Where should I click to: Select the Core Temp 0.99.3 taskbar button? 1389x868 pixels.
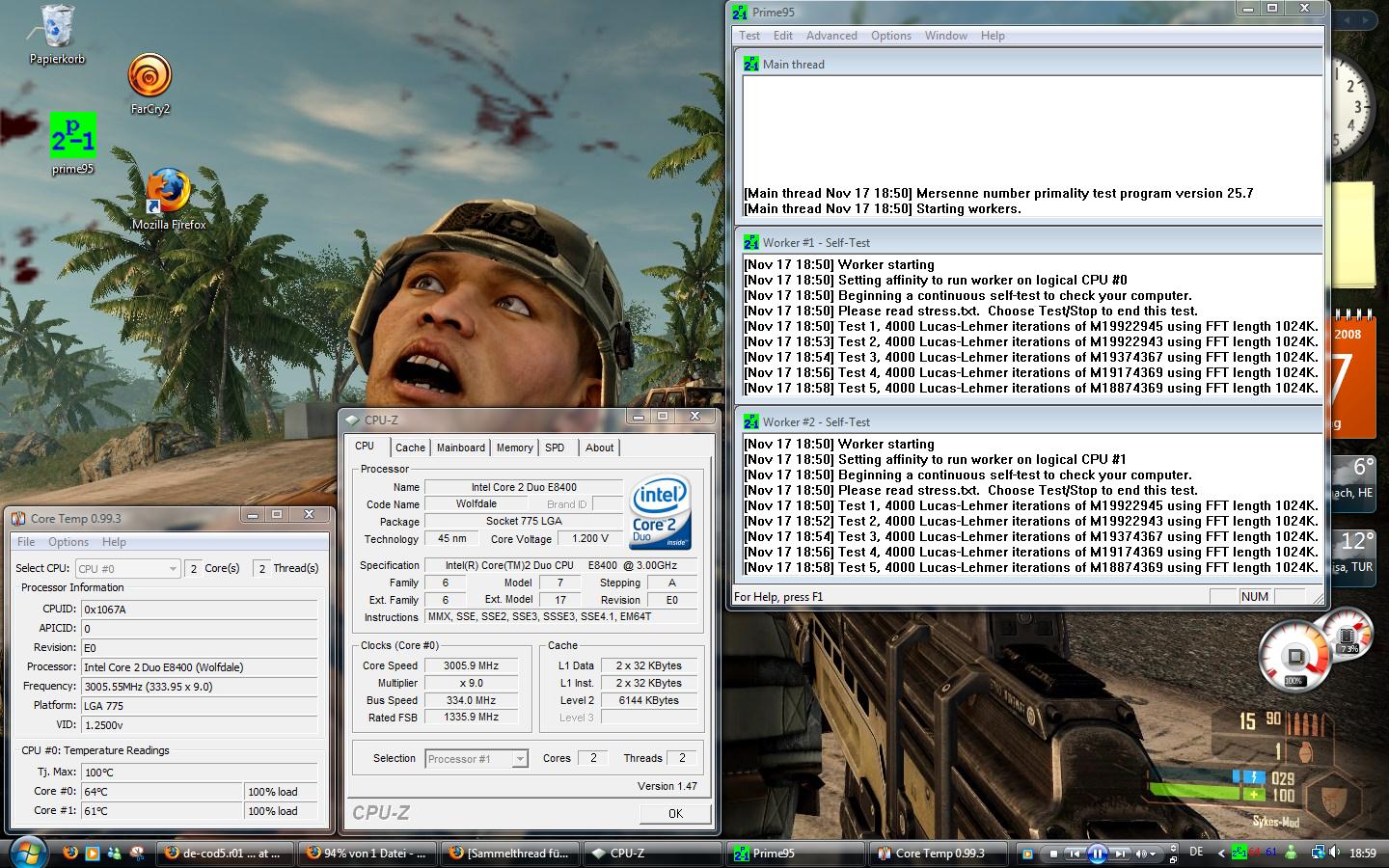[938, 854]
